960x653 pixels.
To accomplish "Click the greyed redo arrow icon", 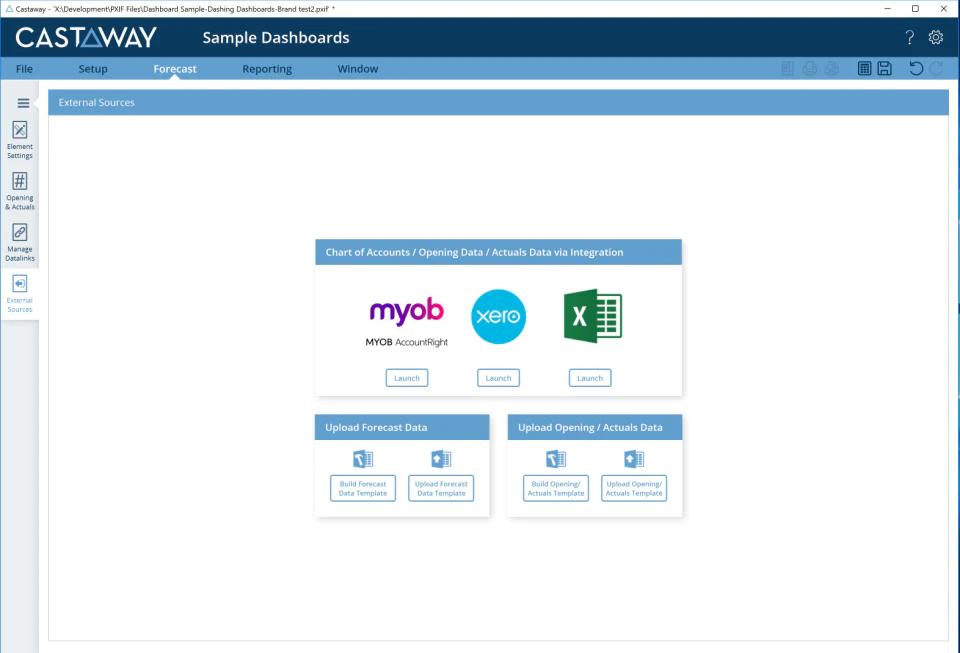I will tap(937, 69).
